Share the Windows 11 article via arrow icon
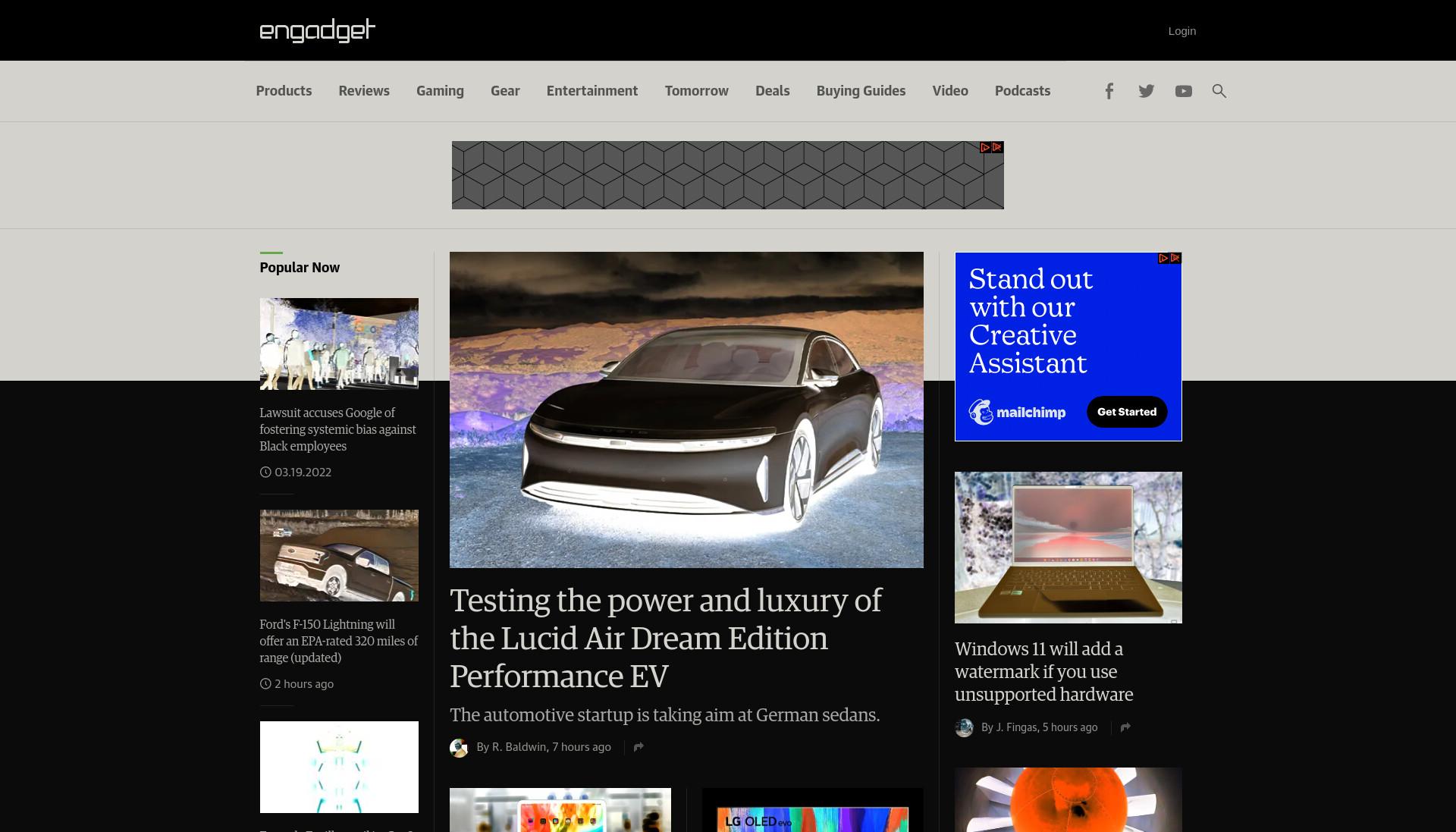 (x=1125, y=727)
